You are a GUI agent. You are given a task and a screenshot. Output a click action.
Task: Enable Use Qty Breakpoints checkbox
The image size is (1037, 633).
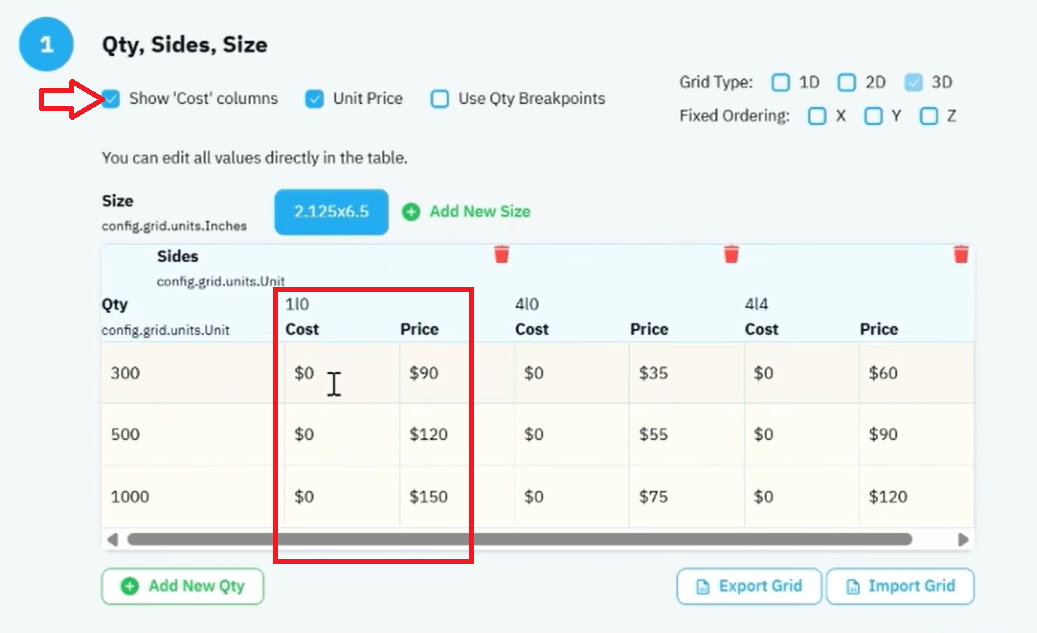coord(440,99)
